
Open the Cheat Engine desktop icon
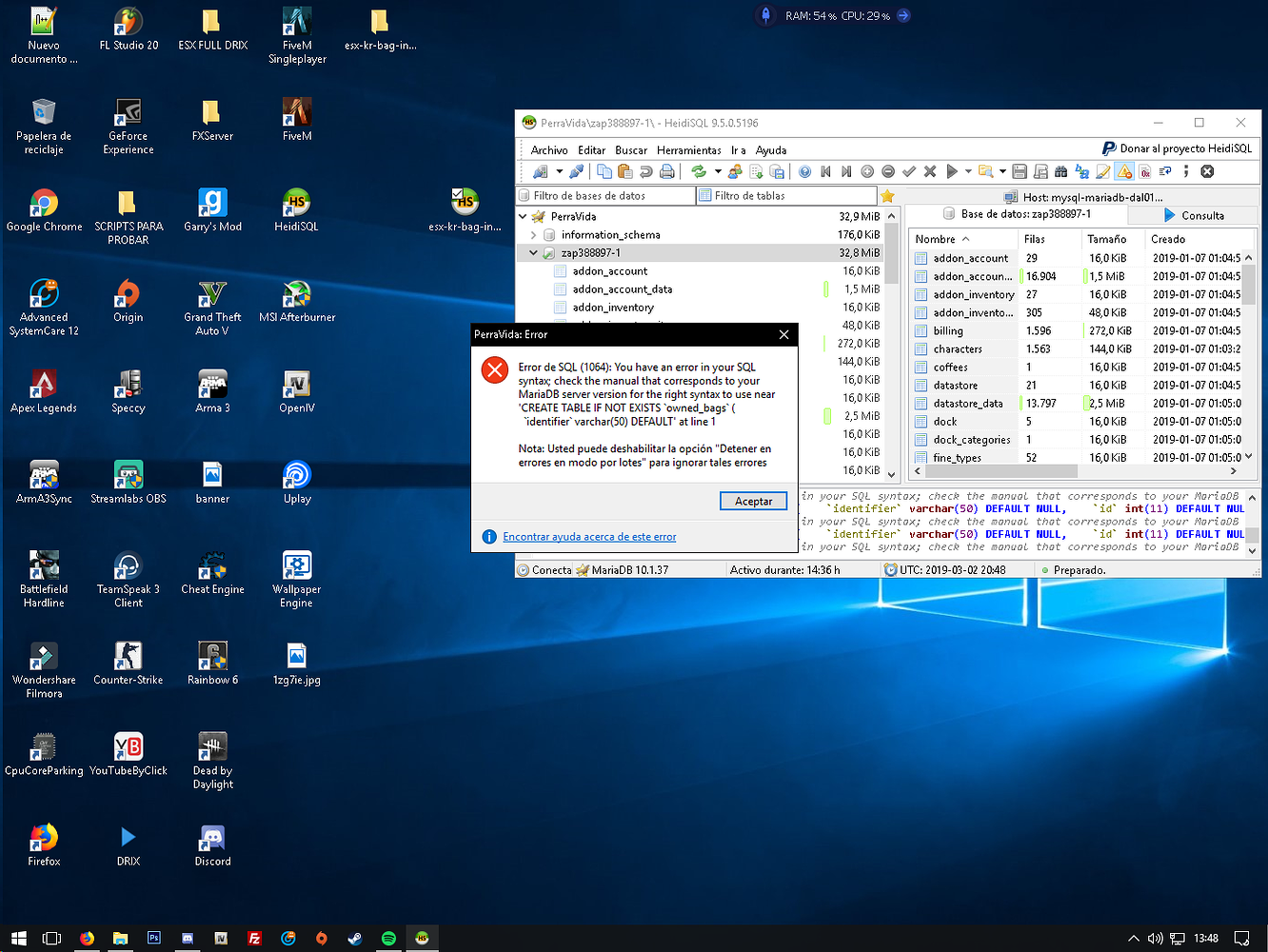click(212, 573)
